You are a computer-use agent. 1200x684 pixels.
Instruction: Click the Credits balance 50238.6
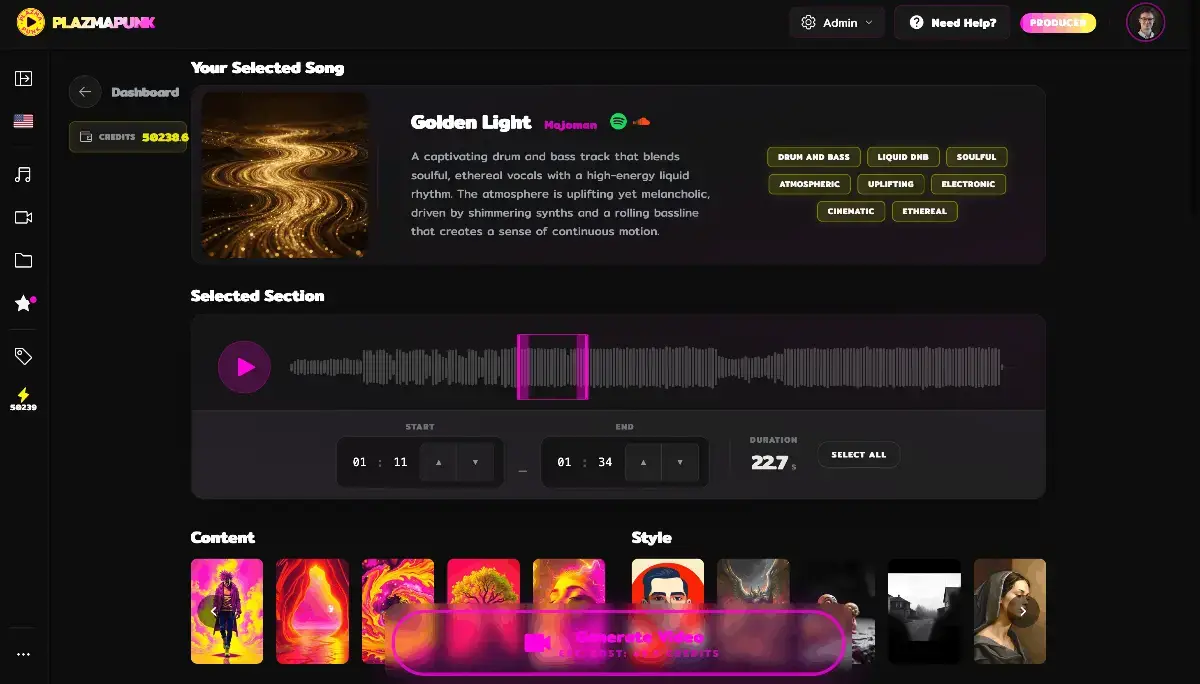pos(164,137)
